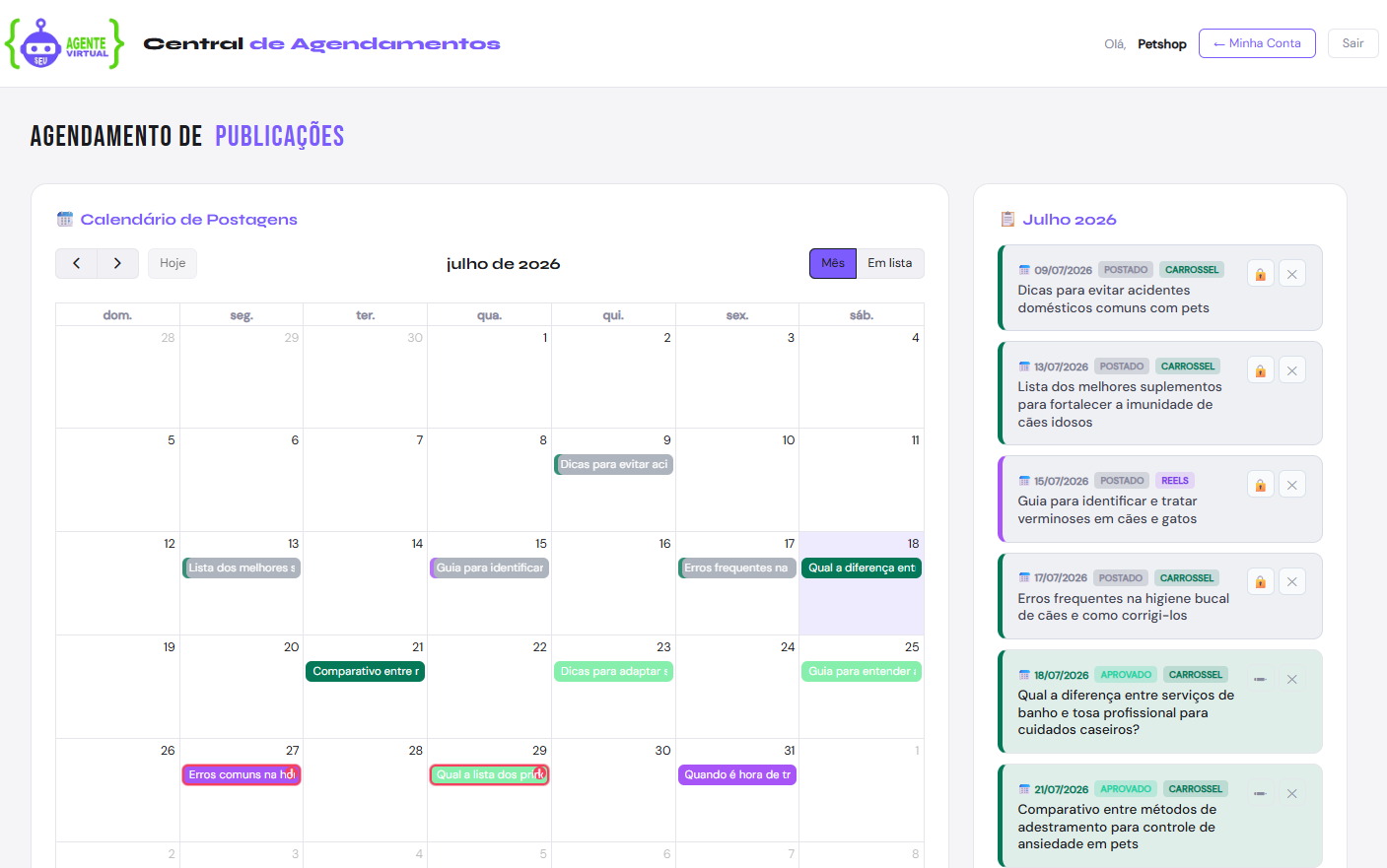Open 'Qual a diferença ent' event on day 18

coord(862,568)
